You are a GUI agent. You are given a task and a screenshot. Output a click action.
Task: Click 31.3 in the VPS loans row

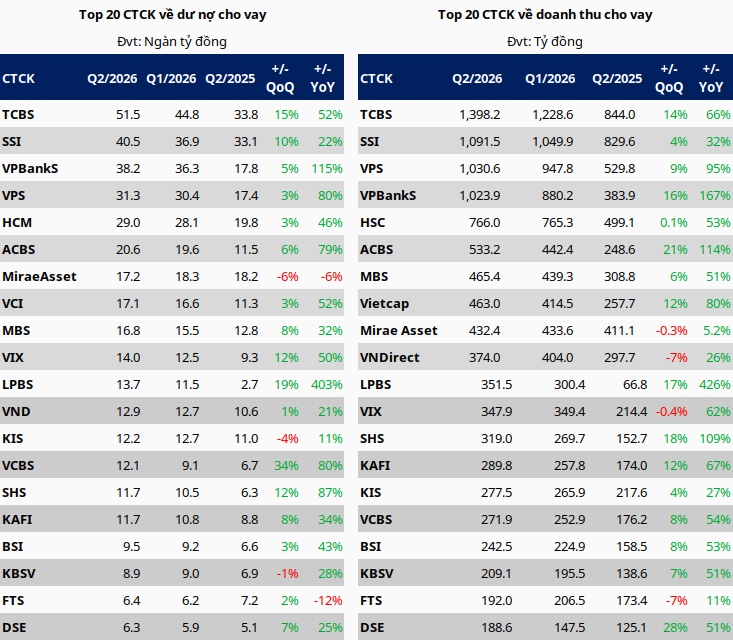coord(128,196)
